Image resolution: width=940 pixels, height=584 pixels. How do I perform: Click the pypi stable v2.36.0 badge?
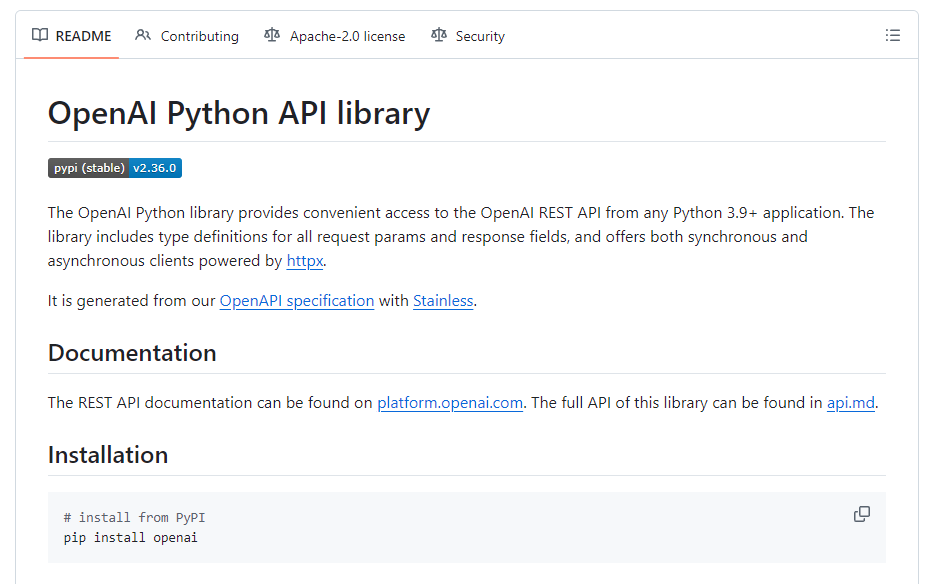pos(115,168)
